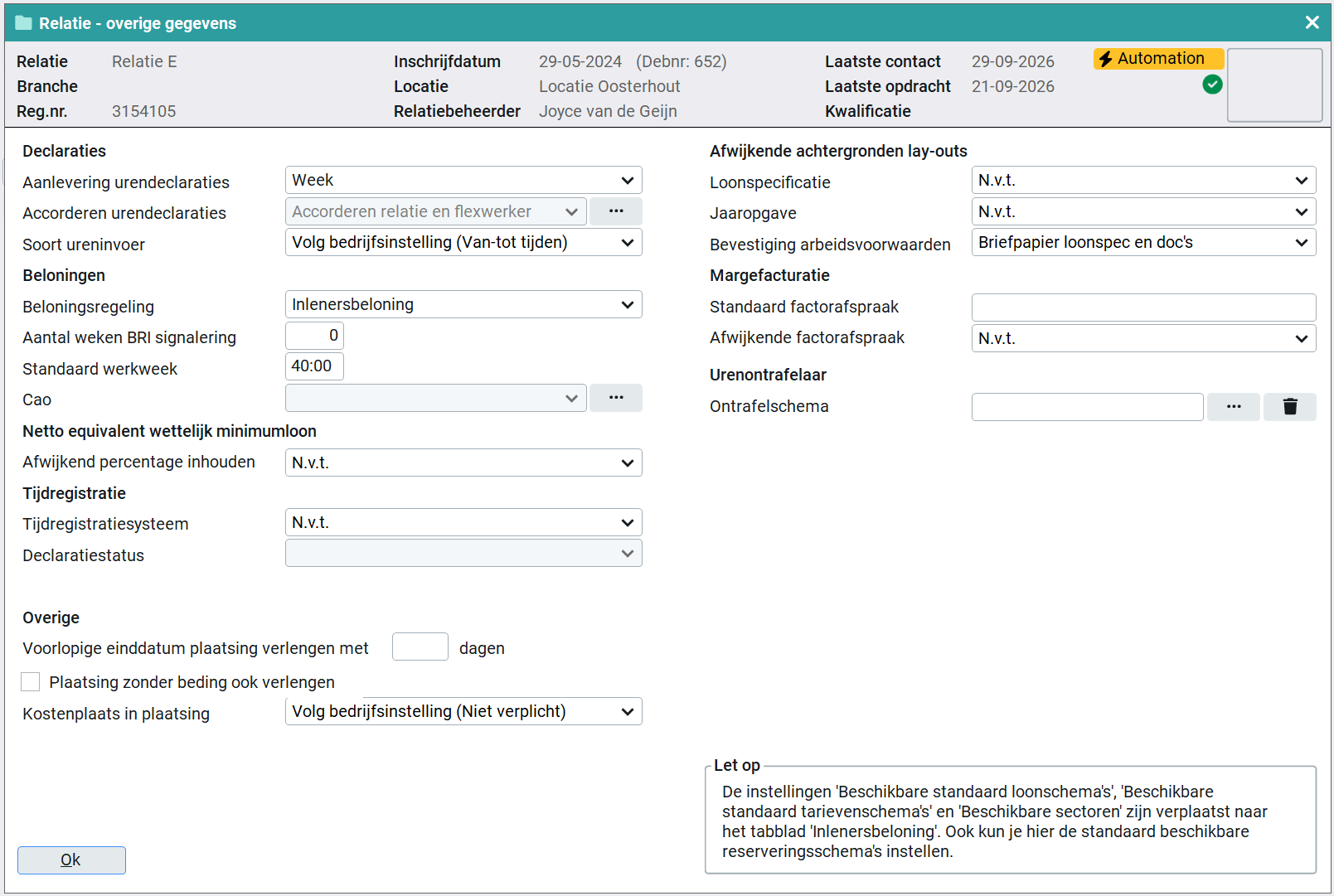This screenshot has width=1334, height=896.
Task: Click Laatste contact date 29-09-2026
Action: [1013, 61]
